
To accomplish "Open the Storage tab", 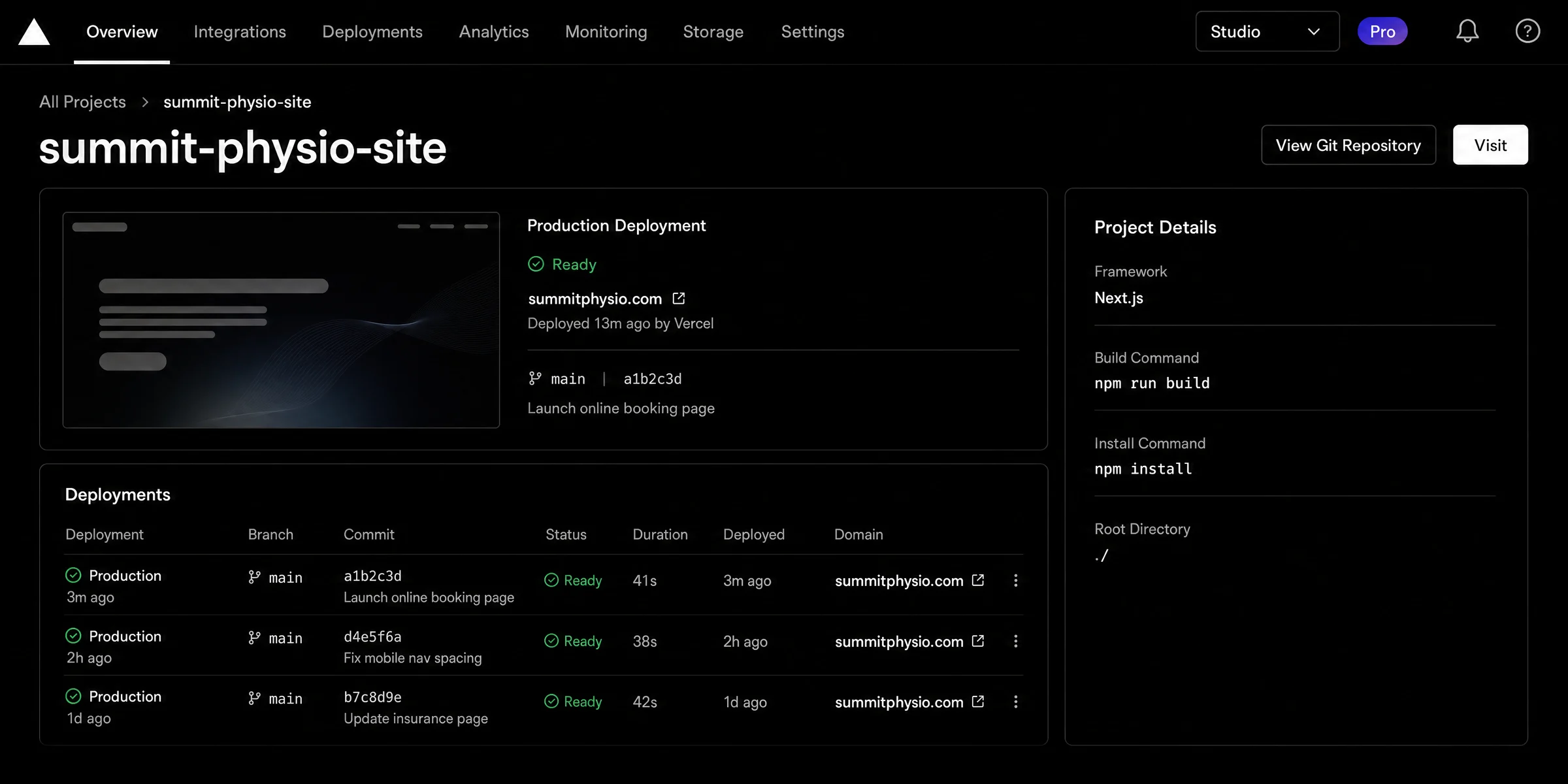I will (713, 31).
